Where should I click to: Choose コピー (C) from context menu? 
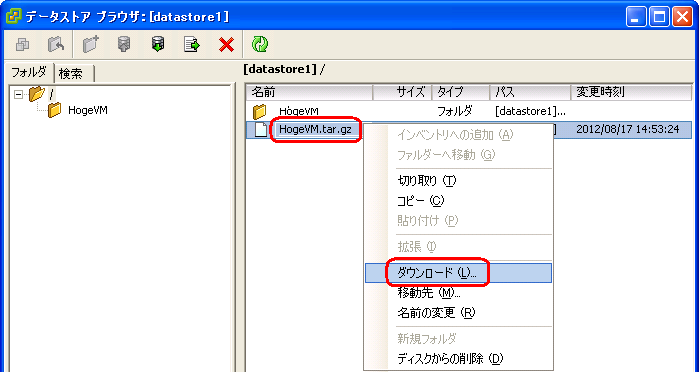click(458, 201)
